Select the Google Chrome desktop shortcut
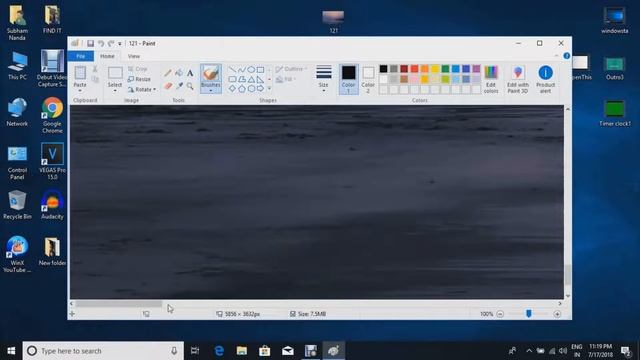Viewport: 640px width, 360px height. click(52, 115)
